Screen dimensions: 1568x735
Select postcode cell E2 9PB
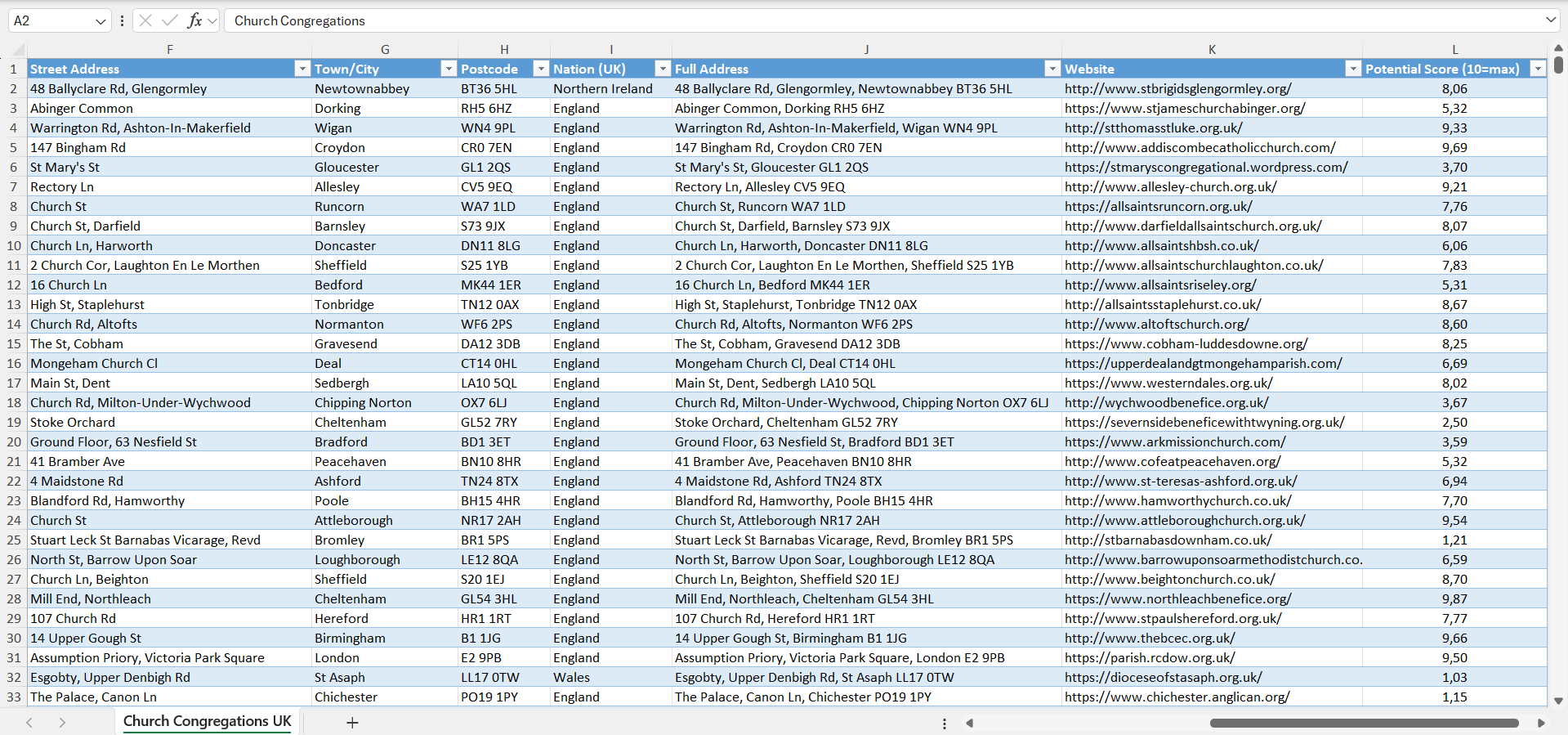pos(504,658)
